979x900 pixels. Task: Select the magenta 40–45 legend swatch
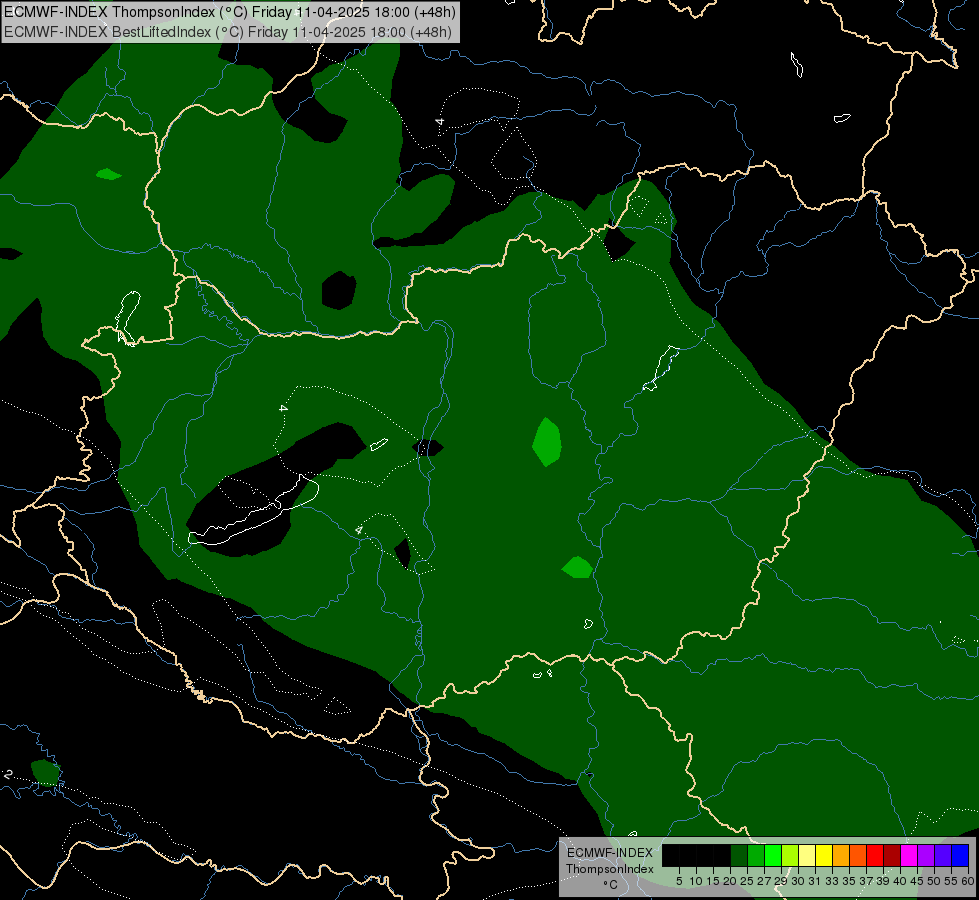909,856
